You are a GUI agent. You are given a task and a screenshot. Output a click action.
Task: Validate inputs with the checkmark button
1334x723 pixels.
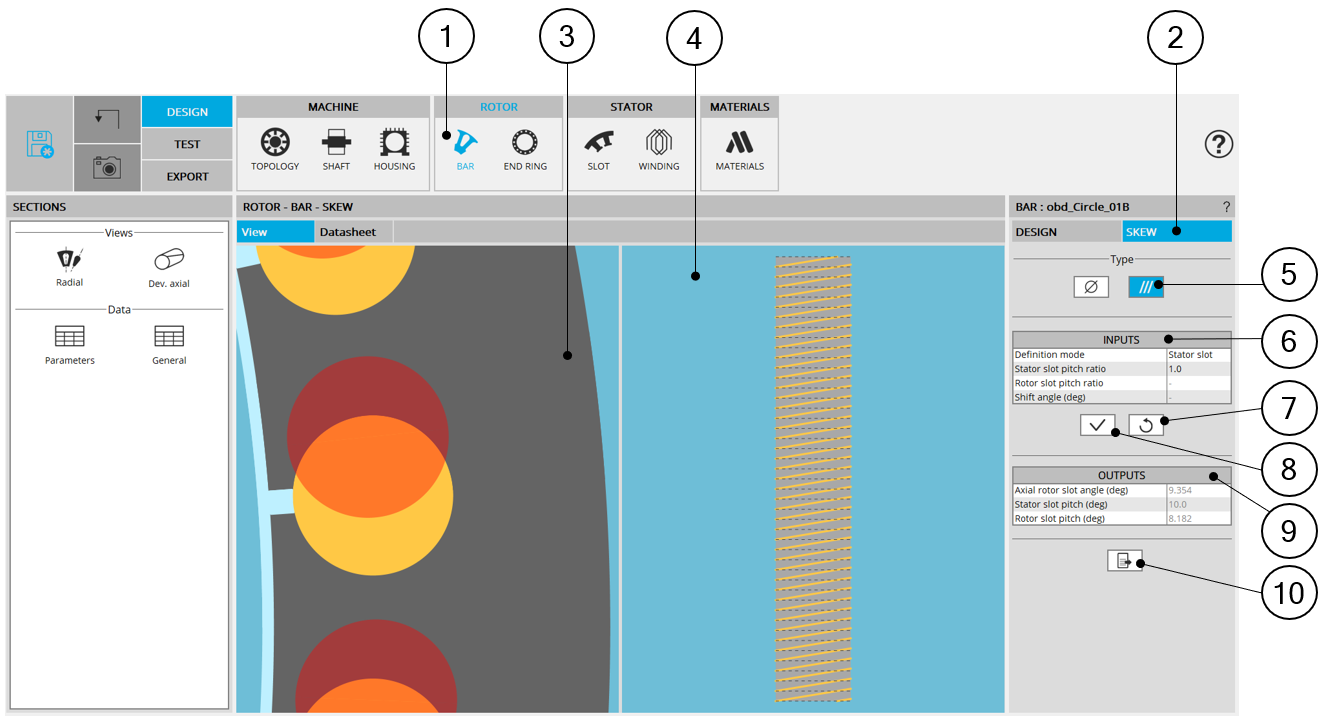pyautogui.click(x=1097, y=425)
